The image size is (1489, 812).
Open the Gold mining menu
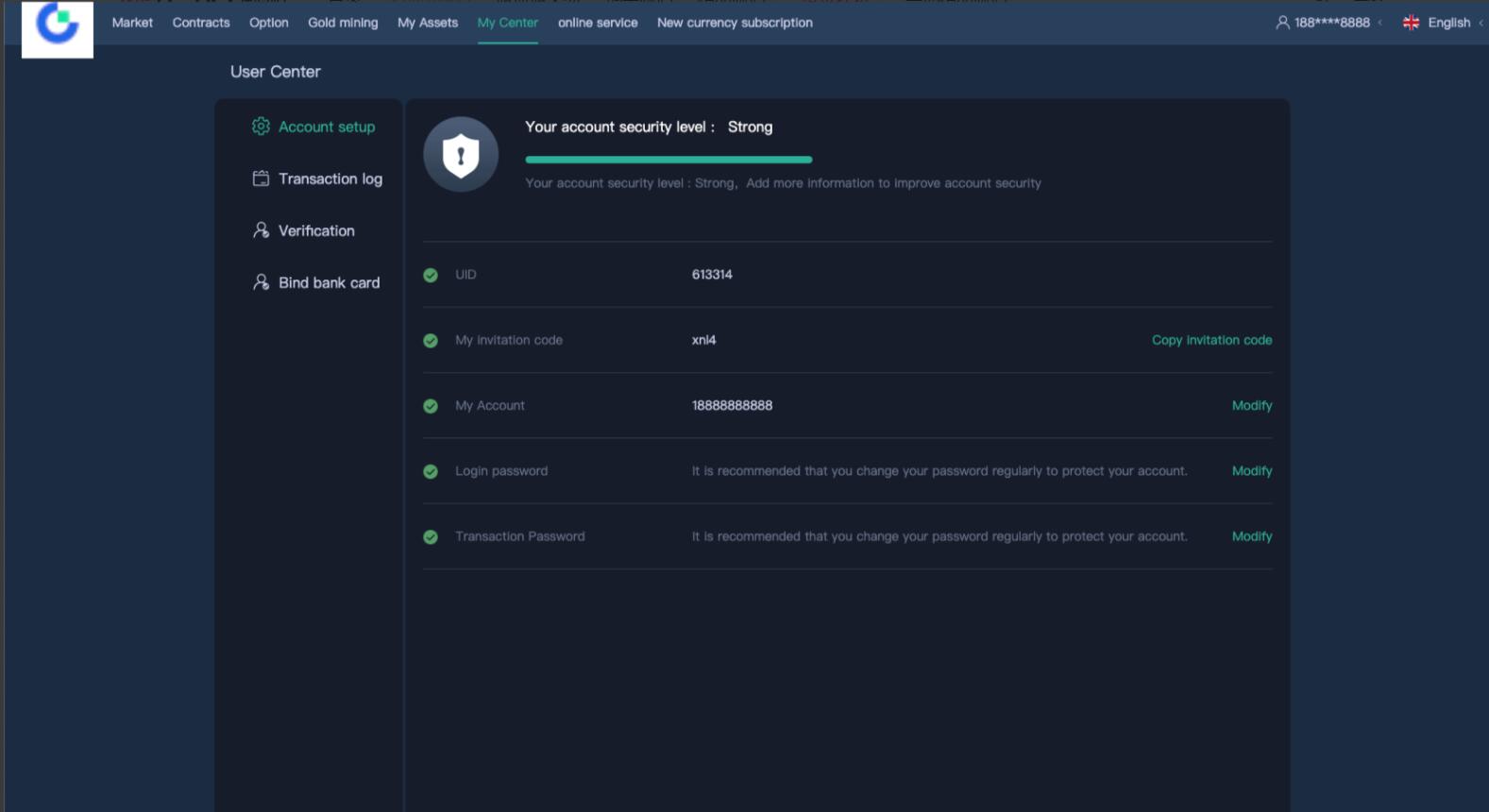343,23
